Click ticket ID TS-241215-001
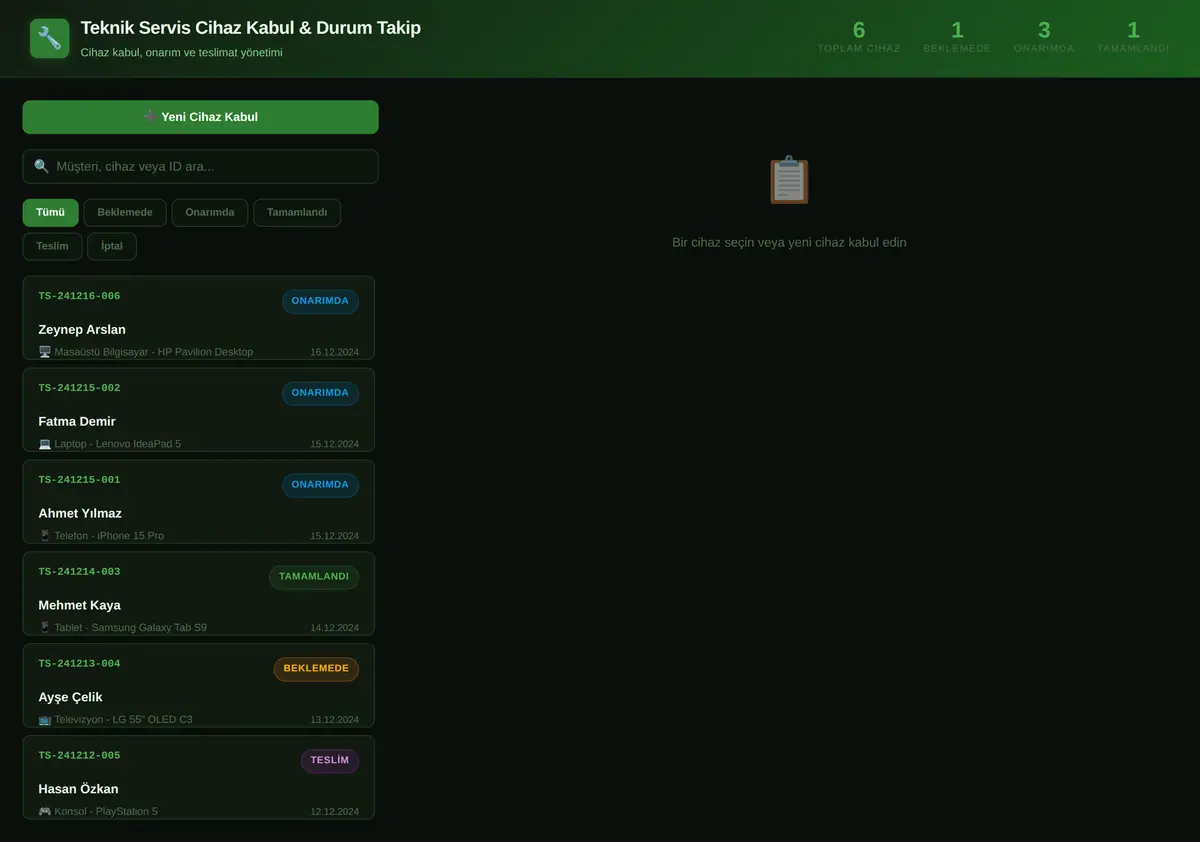 (79, 480)
